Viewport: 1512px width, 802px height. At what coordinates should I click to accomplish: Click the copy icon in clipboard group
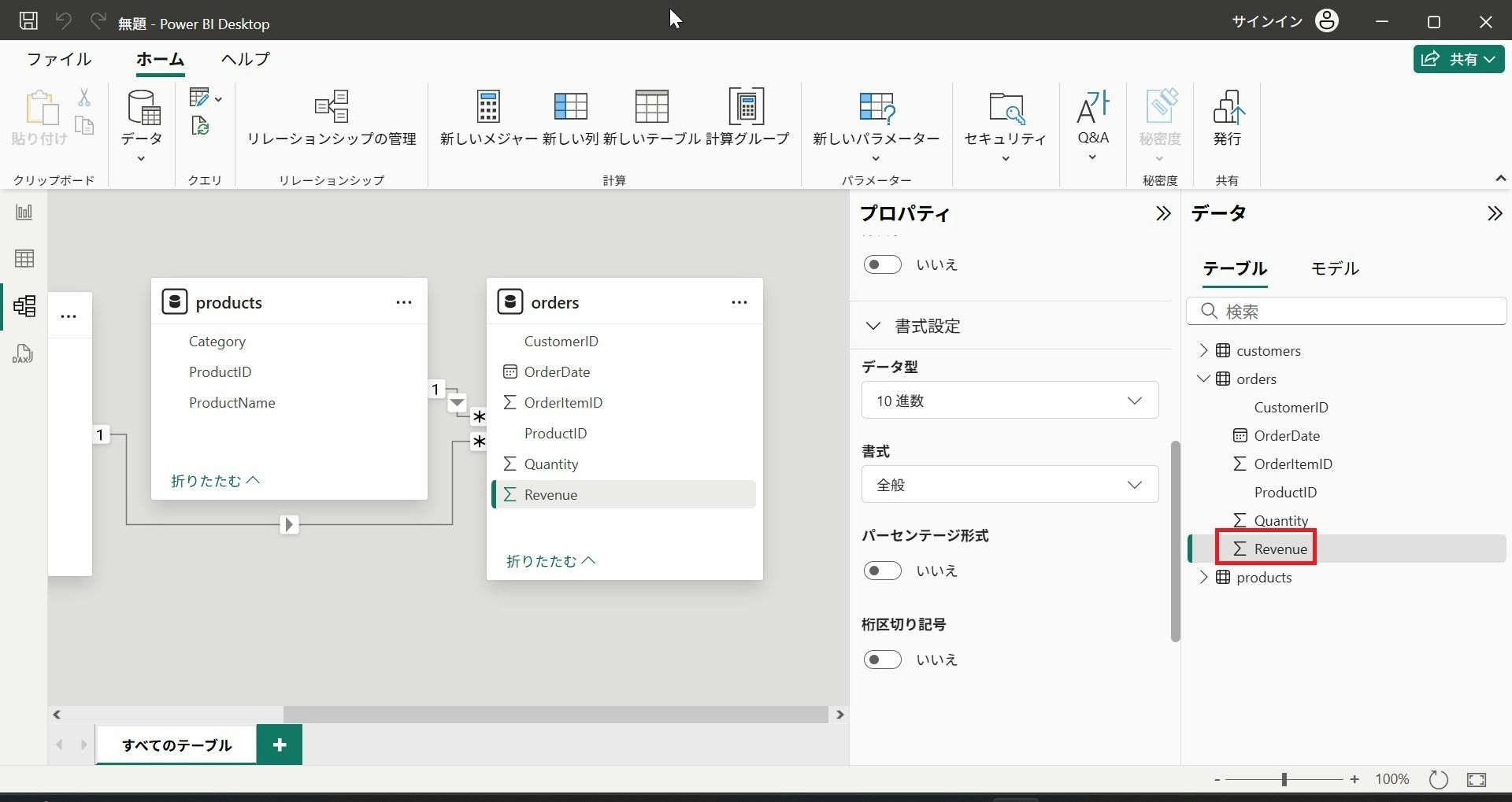(x=84, y=125)
